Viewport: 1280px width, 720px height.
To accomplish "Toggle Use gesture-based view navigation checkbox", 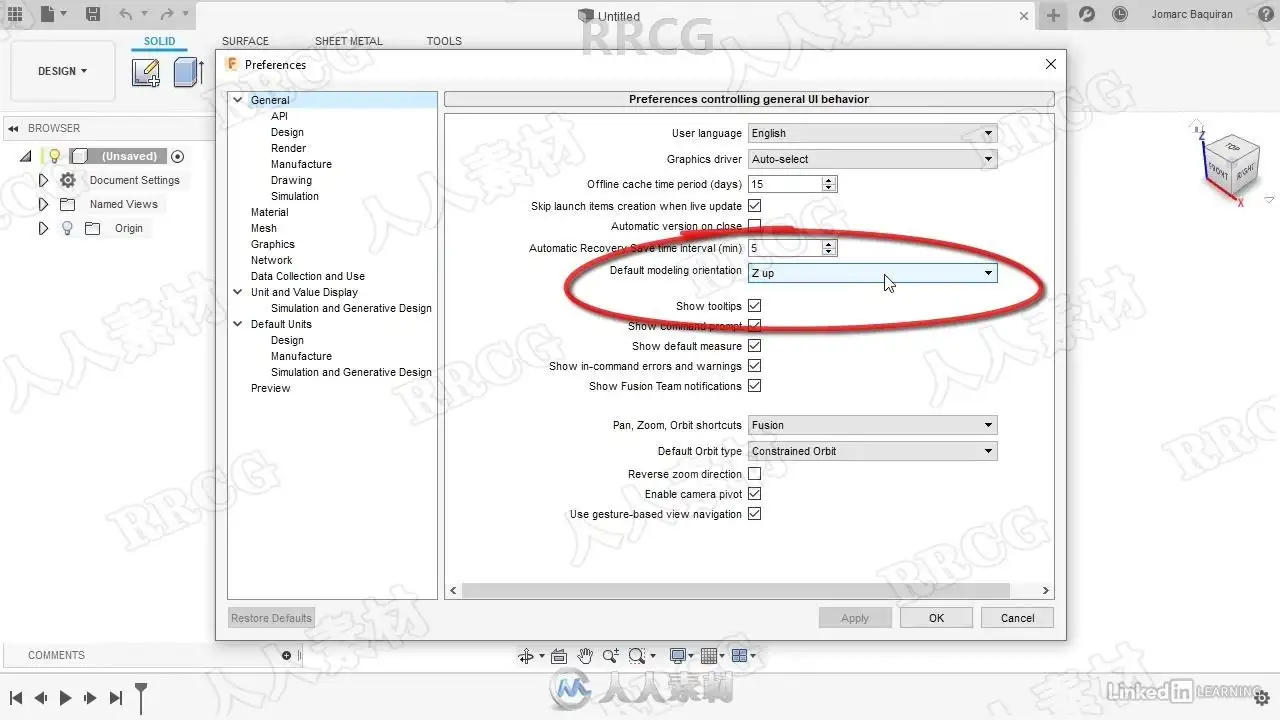I will pyautogui.click(x=755, y=514).
